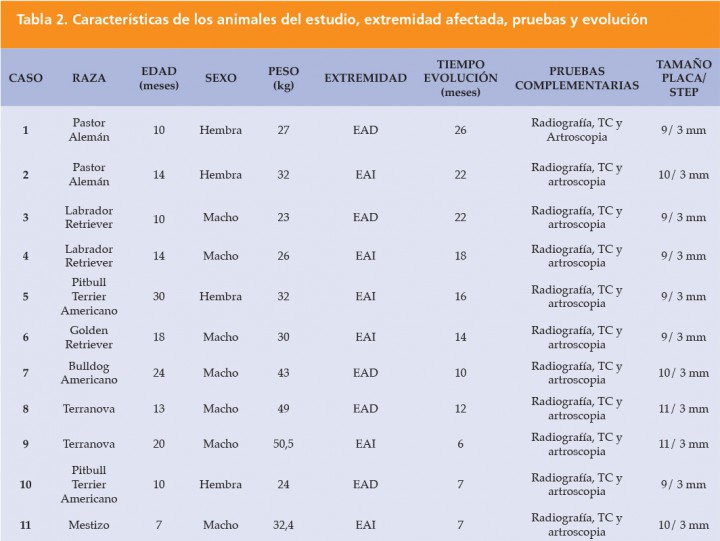The width and height of the screenshot is (720, 541).
Task: Select the TAMAÑO PLACA/STEP column header
Action: pyautogui.click(x=684, y=78)
